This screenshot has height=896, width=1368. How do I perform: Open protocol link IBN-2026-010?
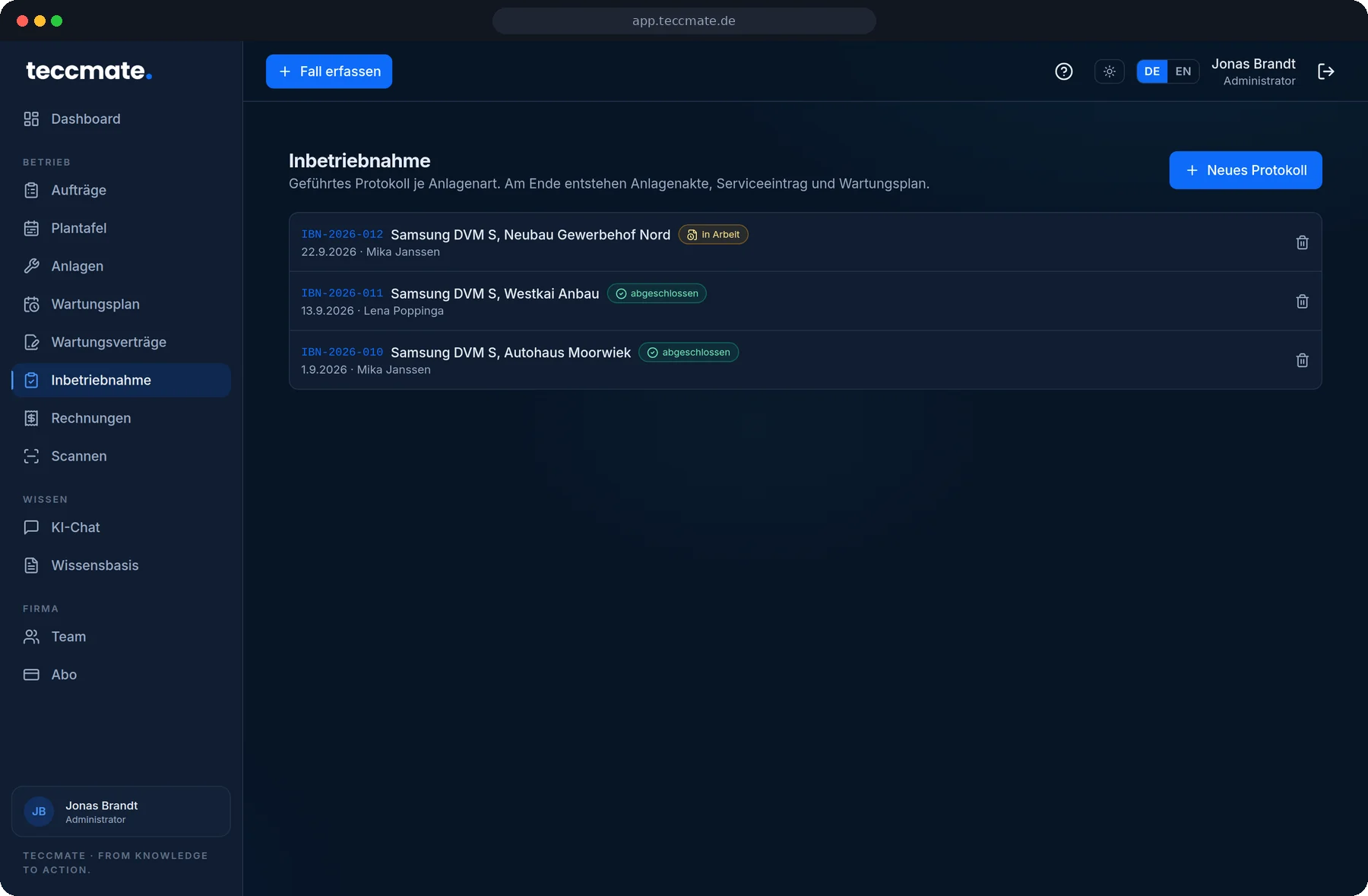click(342, 352)
